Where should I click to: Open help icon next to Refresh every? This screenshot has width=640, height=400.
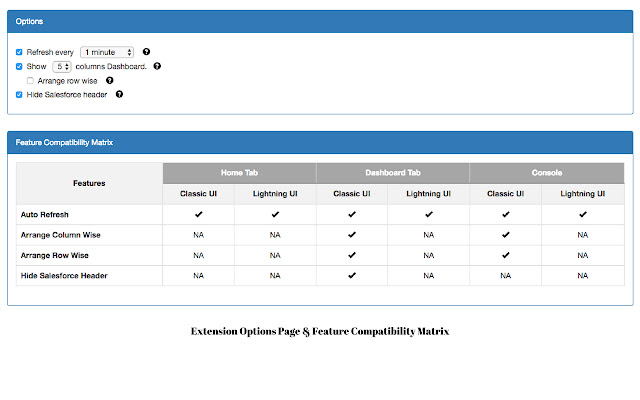click(x=146, y=52)
